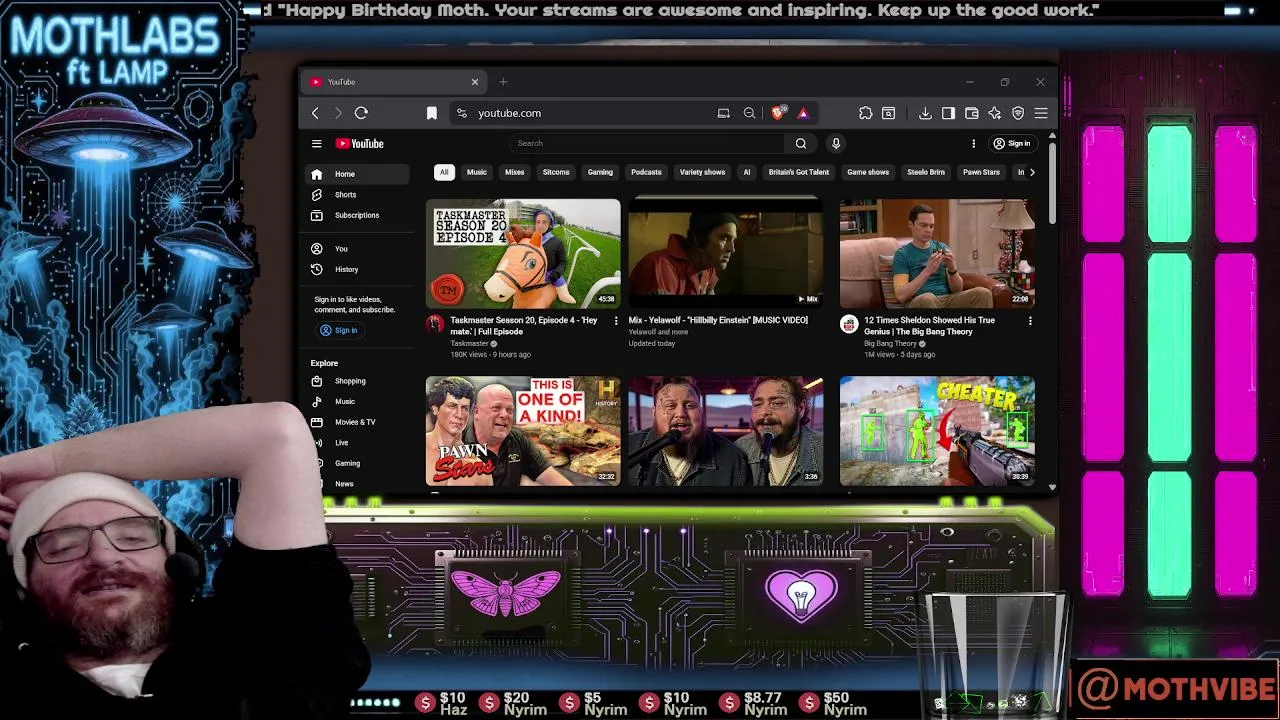Reload the YouTube page

pyautogui.click(x=361, y=113)
